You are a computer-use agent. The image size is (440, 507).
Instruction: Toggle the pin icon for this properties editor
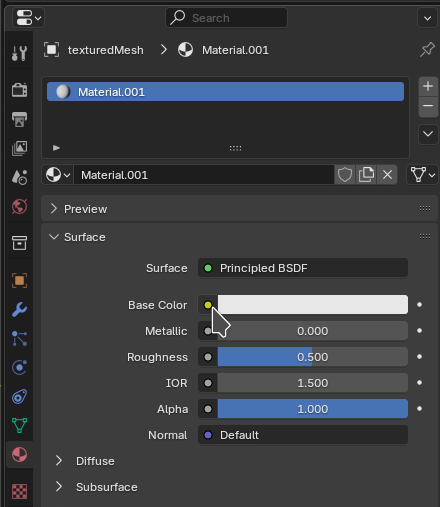coord(427,50)
